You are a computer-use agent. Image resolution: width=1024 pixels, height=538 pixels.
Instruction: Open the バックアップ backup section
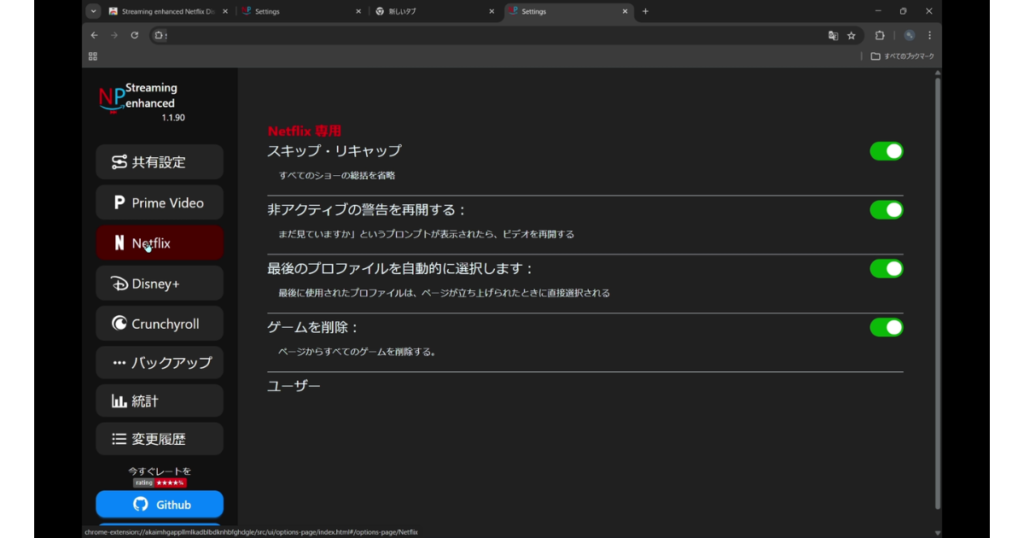[159, 363]
